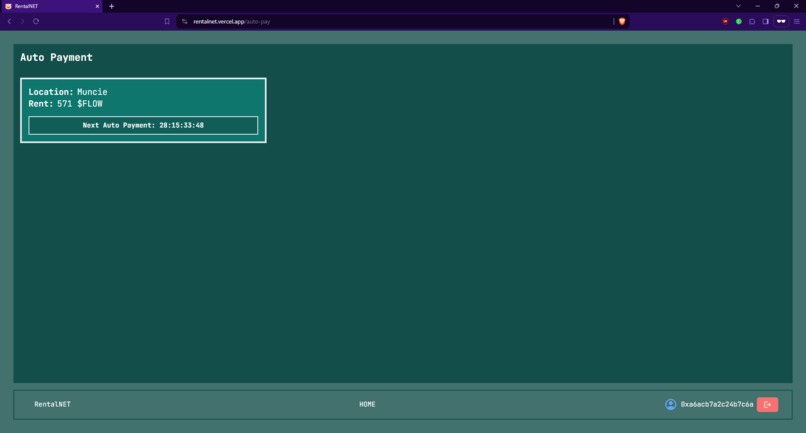806x433 pixels.
Task: Open the site settings icon in the address bar
Action: [185, 22]
